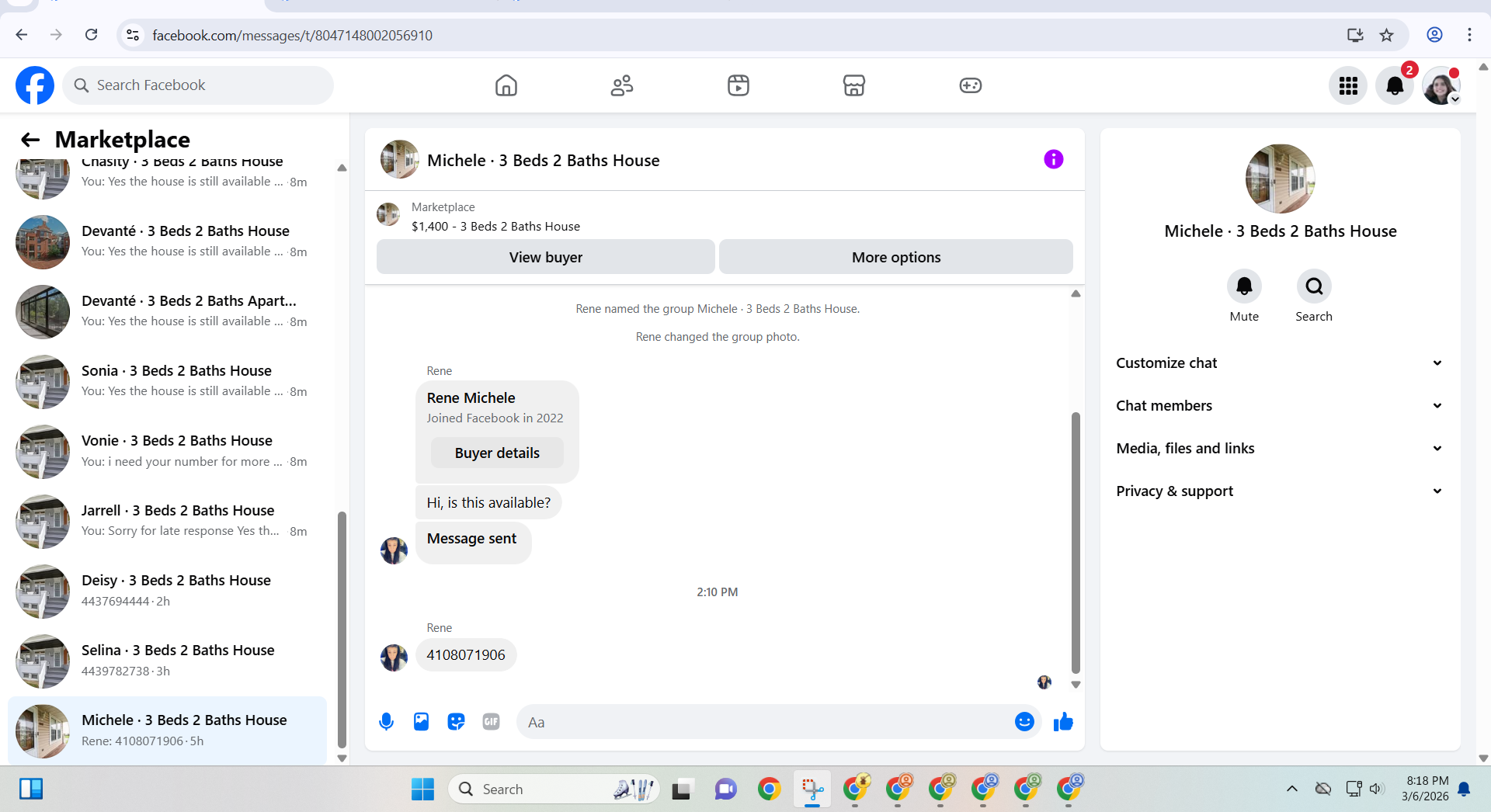Click the browser address bar URL

292,35
